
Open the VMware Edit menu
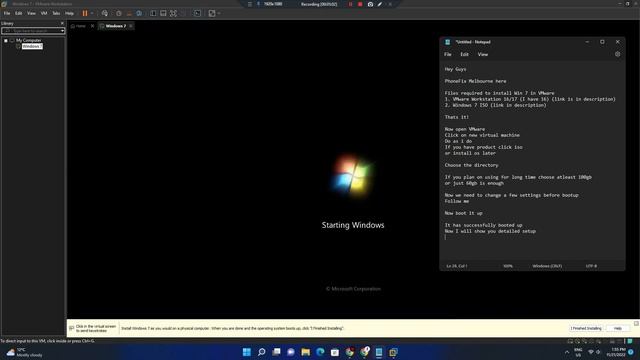point(18,13)
